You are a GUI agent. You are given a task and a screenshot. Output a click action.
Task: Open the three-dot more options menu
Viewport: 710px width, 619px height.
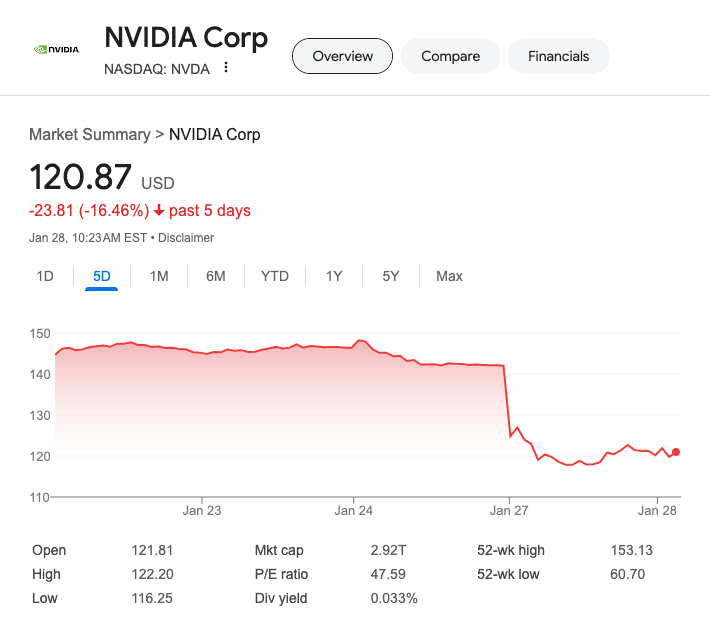[226, 68]
